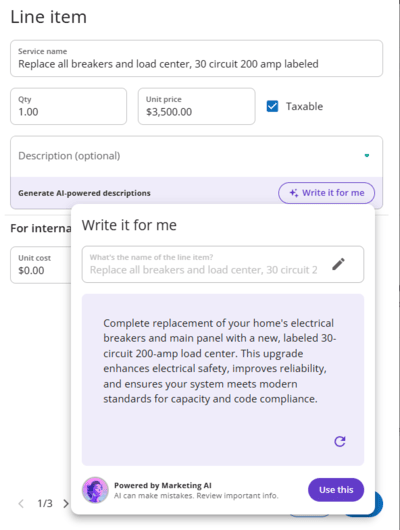This screenshot has height=530, width=400.
Task: Click the generated description paragraph text
Action: [219, 361]
